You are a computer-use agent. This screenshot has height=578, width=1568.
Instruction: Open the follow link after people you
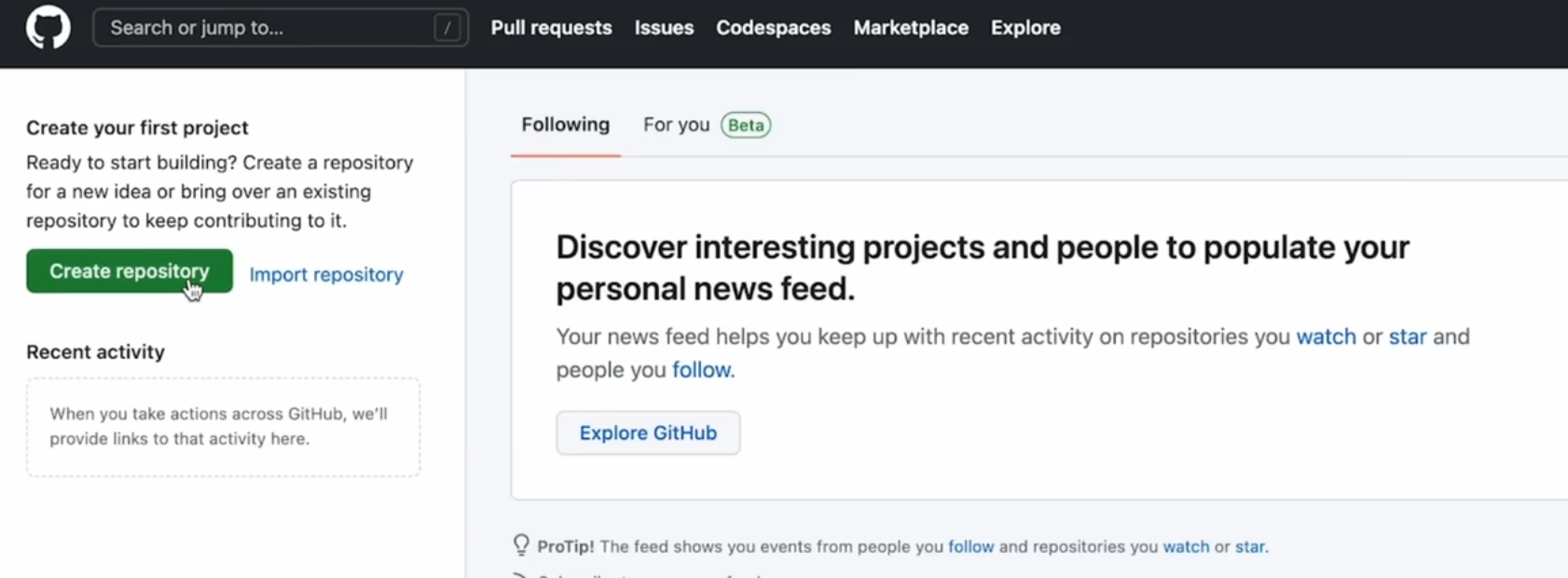pos(702,370)
